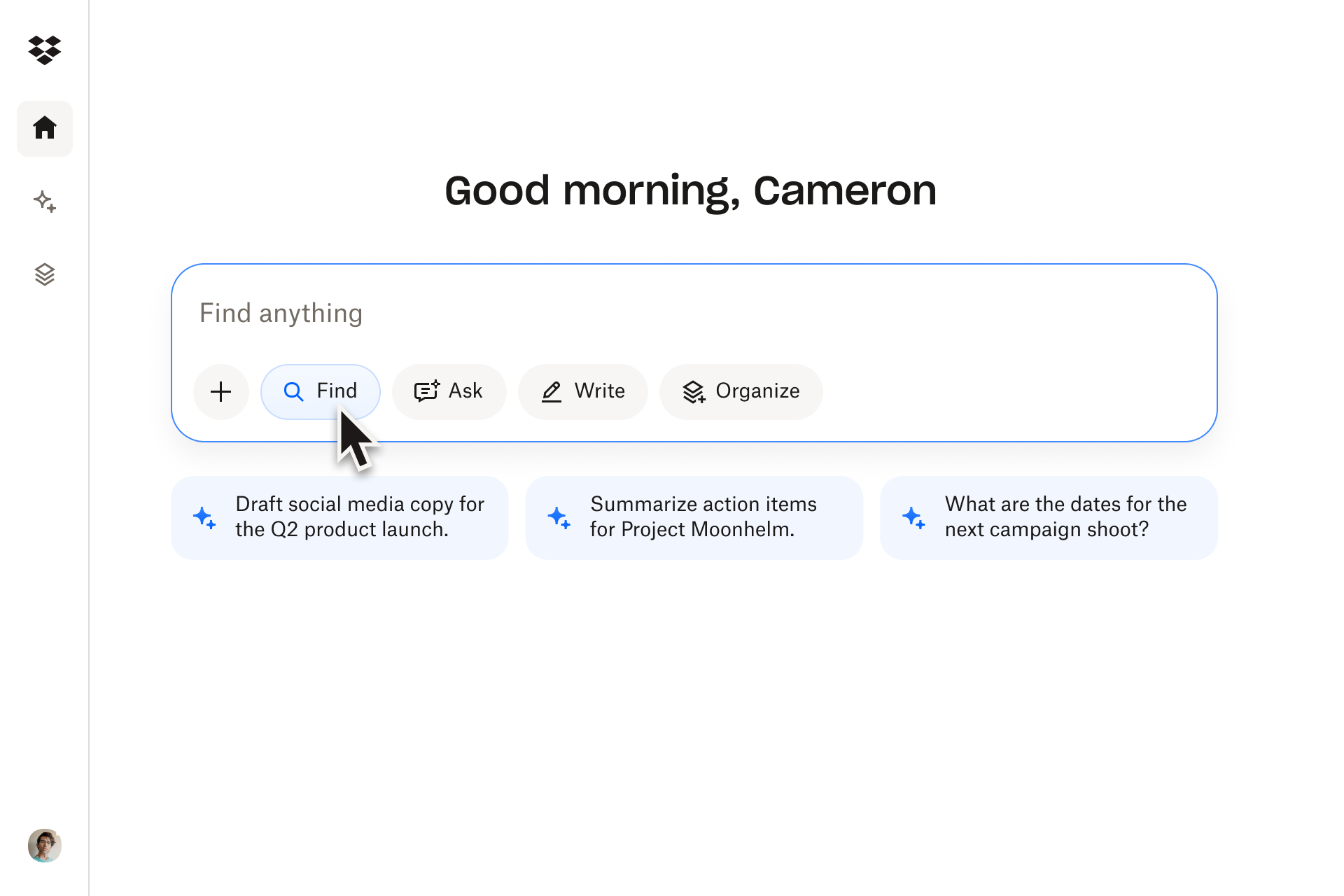
Task: Open the Dropbox logo in the sidebar
Action: [44, 50]
